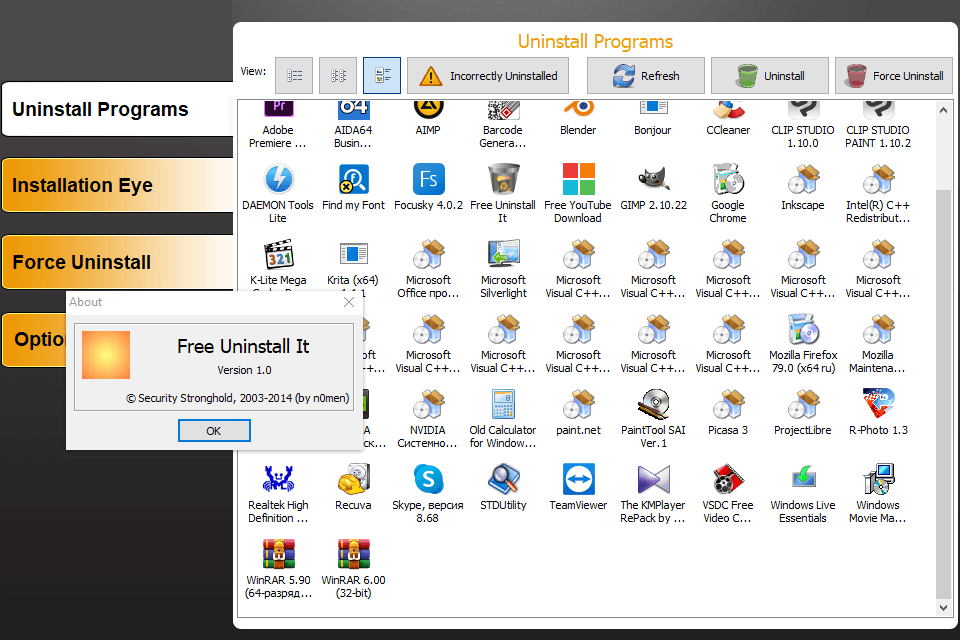The image size is (960, 640).
Task: Select the Bonjour program entry
Action: 653,119
